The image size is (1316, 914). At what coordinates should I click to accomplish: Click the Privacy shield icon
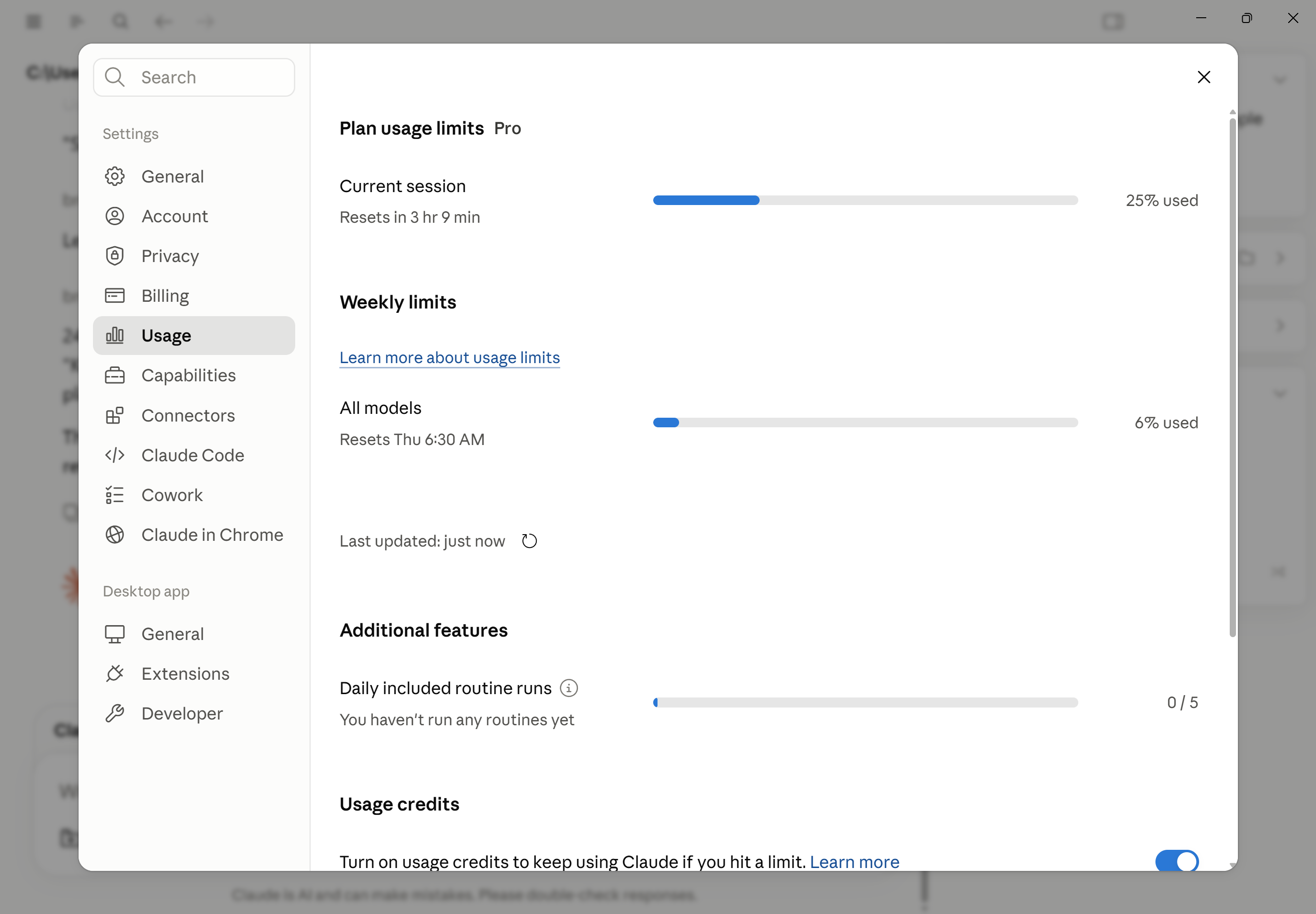[x=115, y=256]
